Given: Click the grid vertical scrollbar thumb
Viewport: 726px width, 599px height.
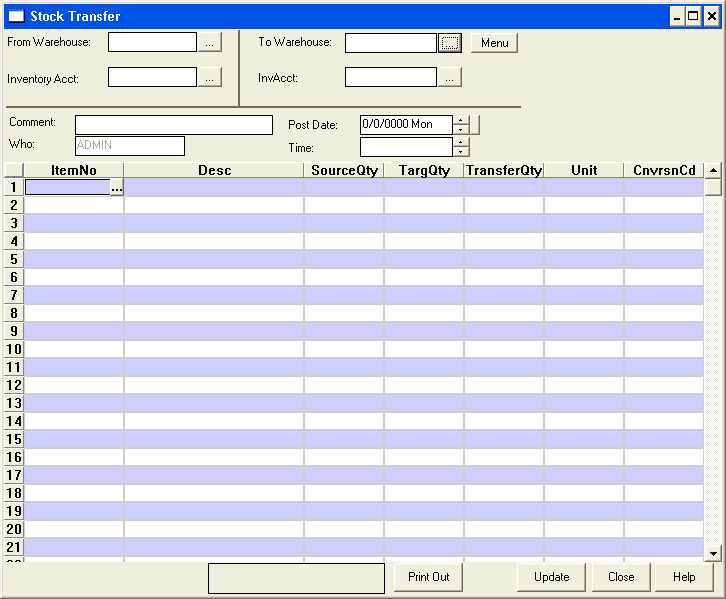Looking at the screenshot, I should click(x=713, y=187).
